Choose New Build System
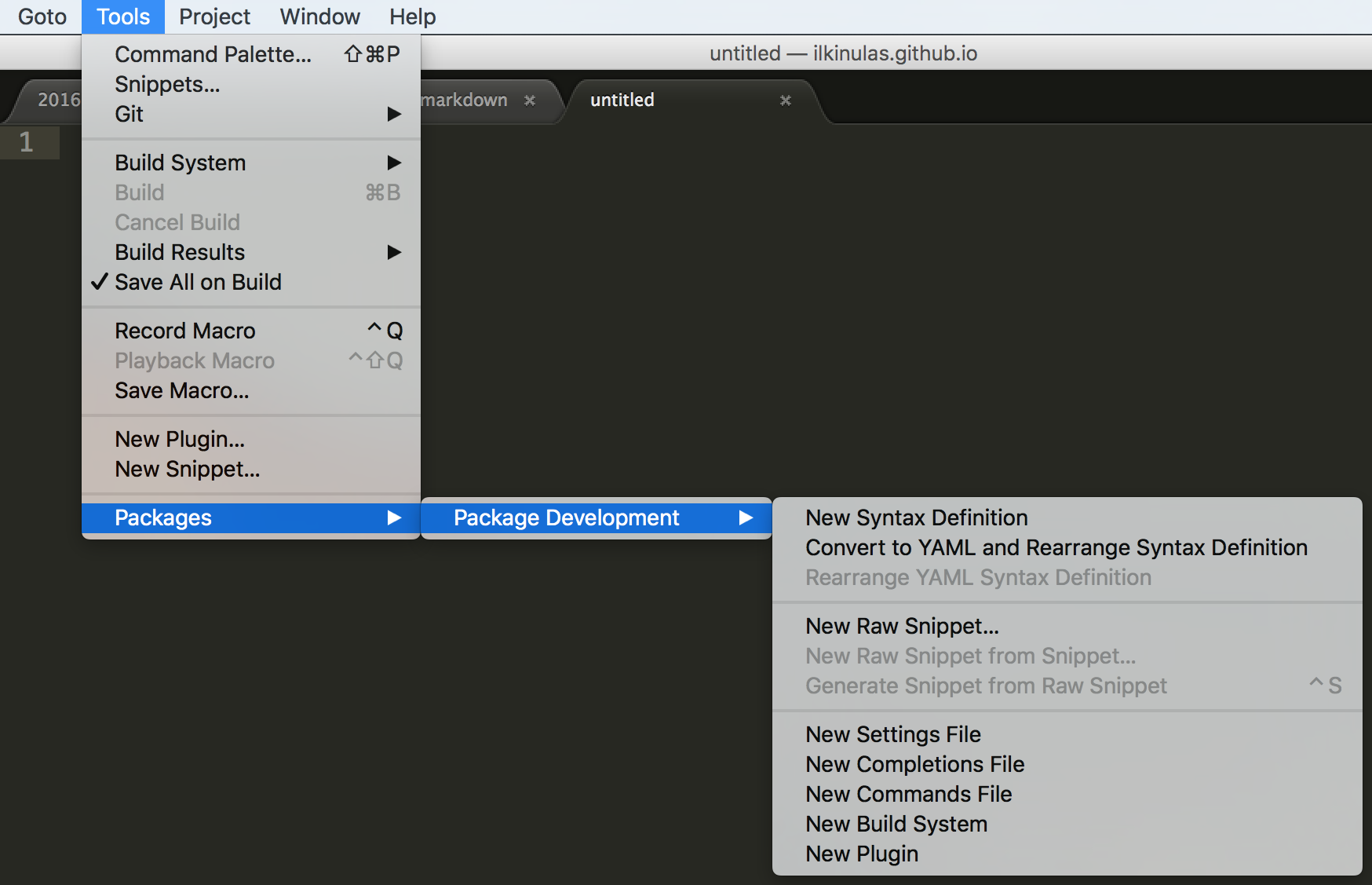This screenshot has height=885, width=1372. tap(1067, 824)
